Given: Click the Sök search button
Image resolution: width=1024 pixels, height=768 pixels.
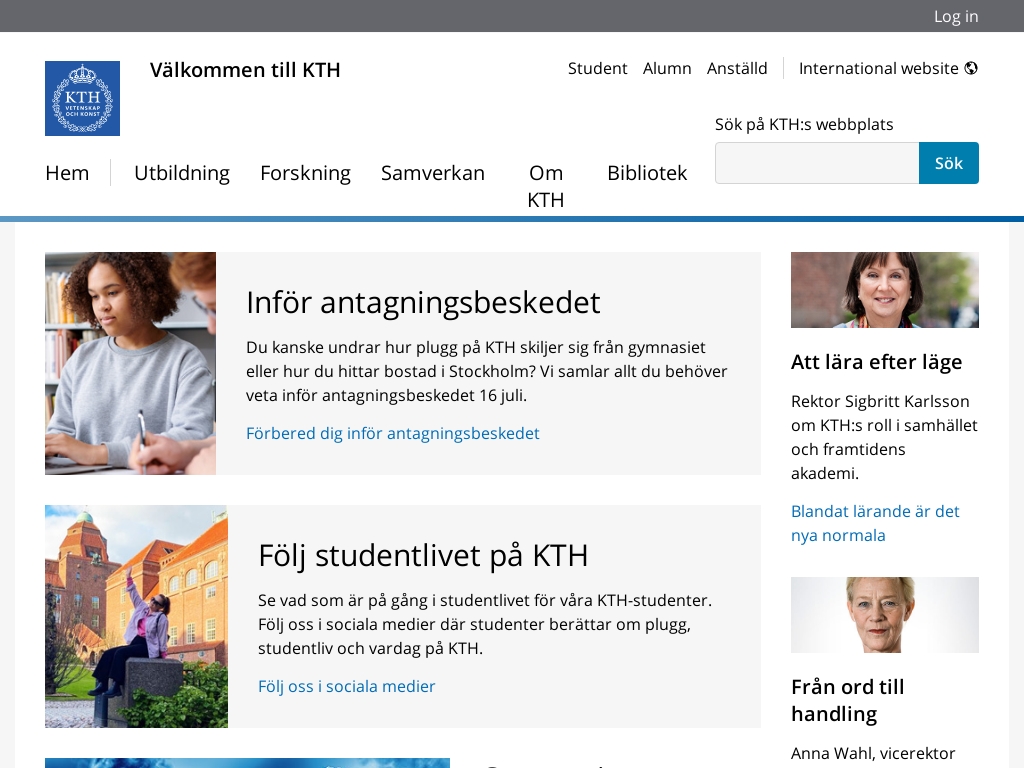Looking at the screenshot, I should pyautogui.click(x=949, y=163).
